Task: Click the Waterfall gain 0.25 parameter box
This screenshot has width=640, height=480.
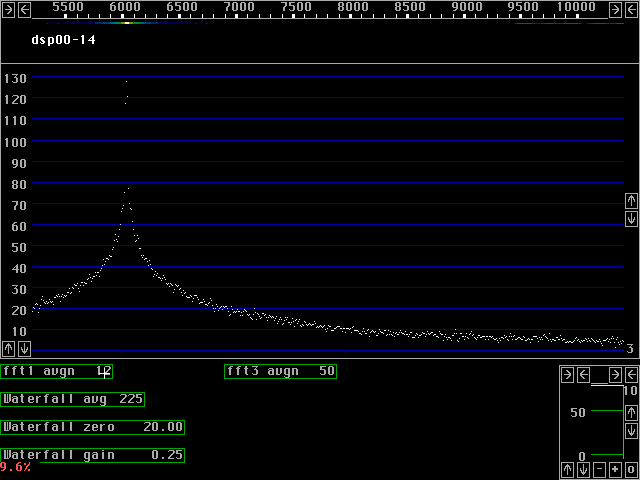Action: [92, 455]
